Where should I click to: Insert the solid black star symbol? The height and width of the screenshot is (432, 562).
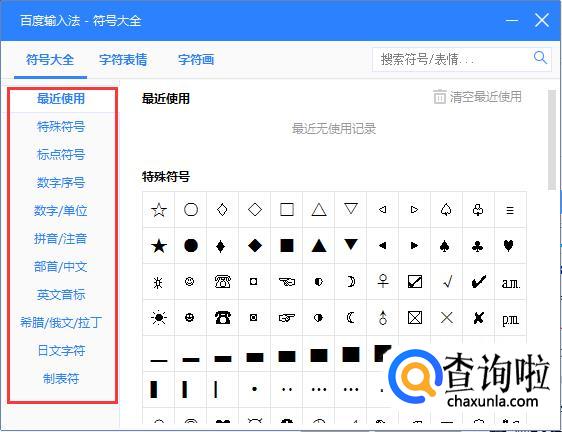159,246
